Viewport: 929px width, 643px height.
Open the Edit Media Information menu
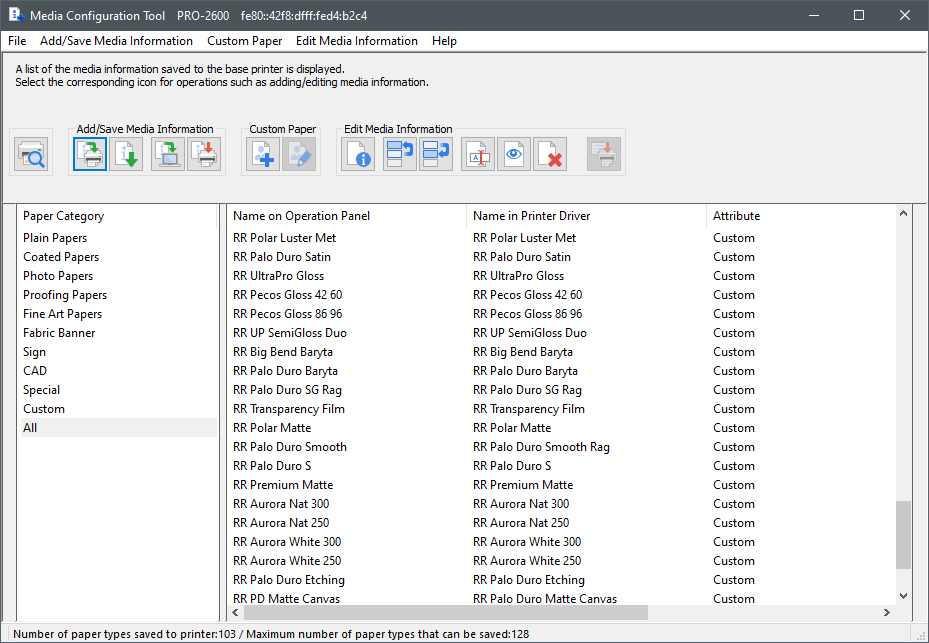pos(356,41)
